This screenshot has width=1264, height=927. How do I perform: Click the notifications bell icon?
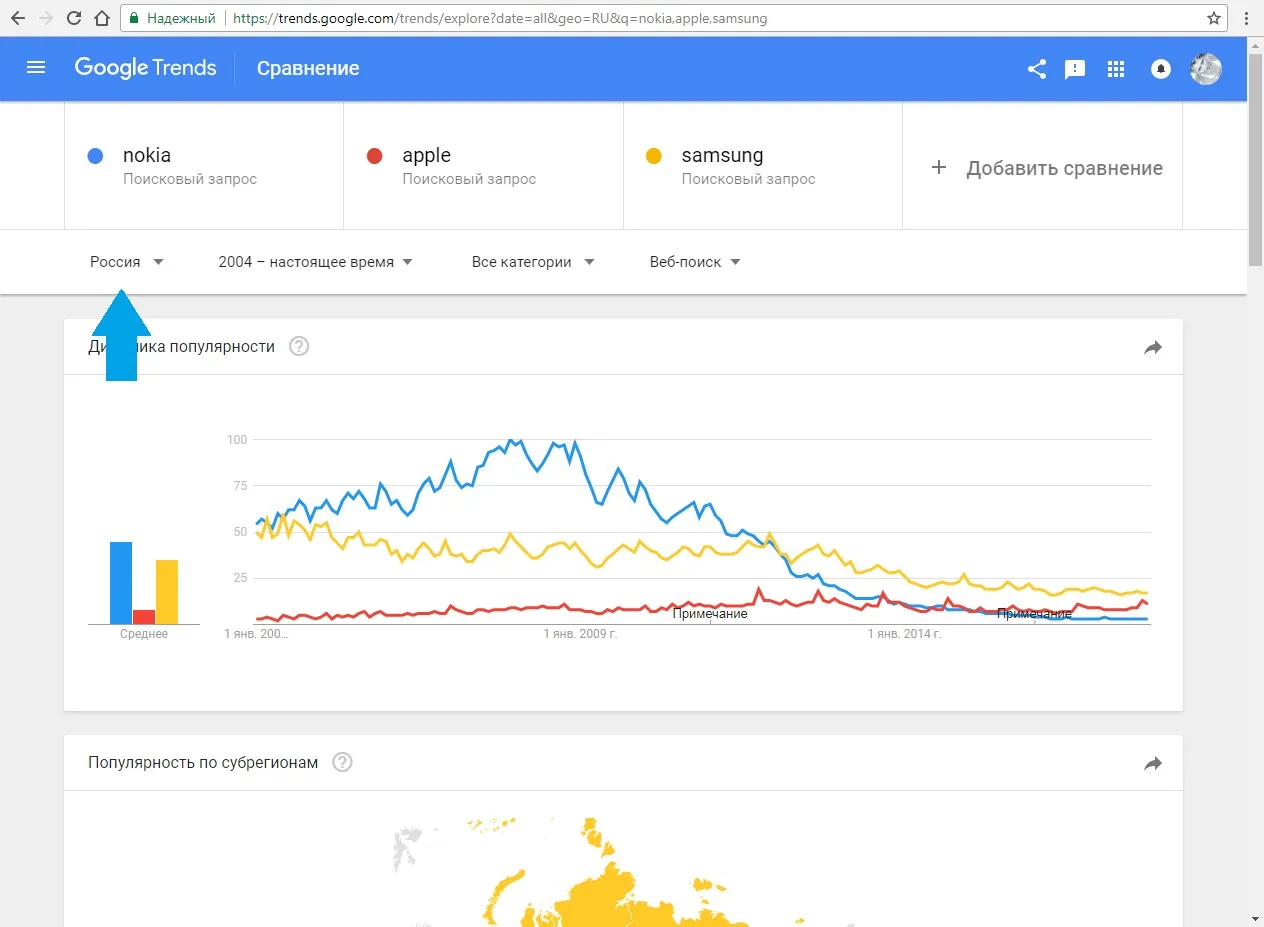1161,69
